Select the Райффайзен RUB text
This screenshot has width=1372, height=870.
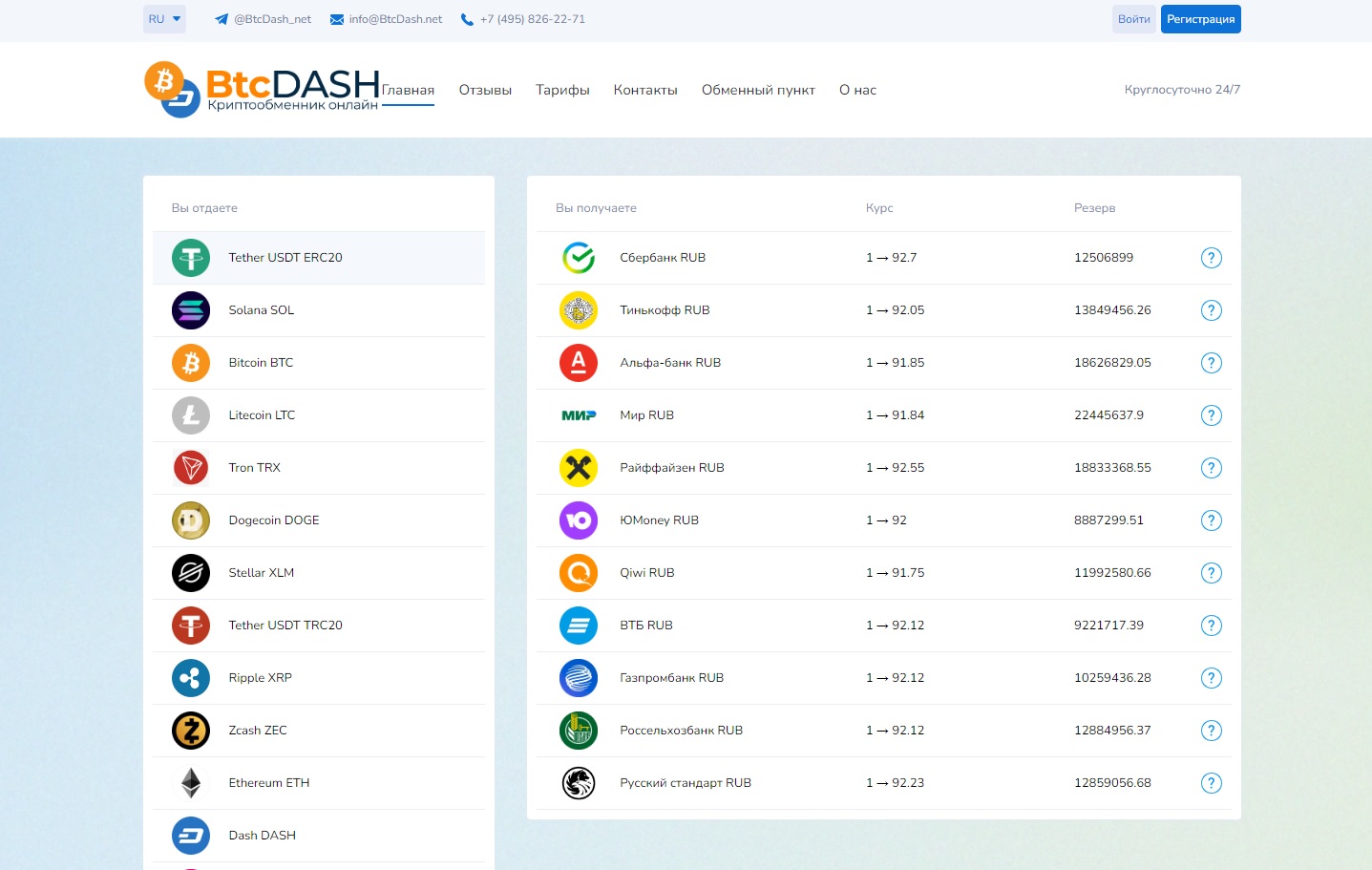click(x=672, y=468)
